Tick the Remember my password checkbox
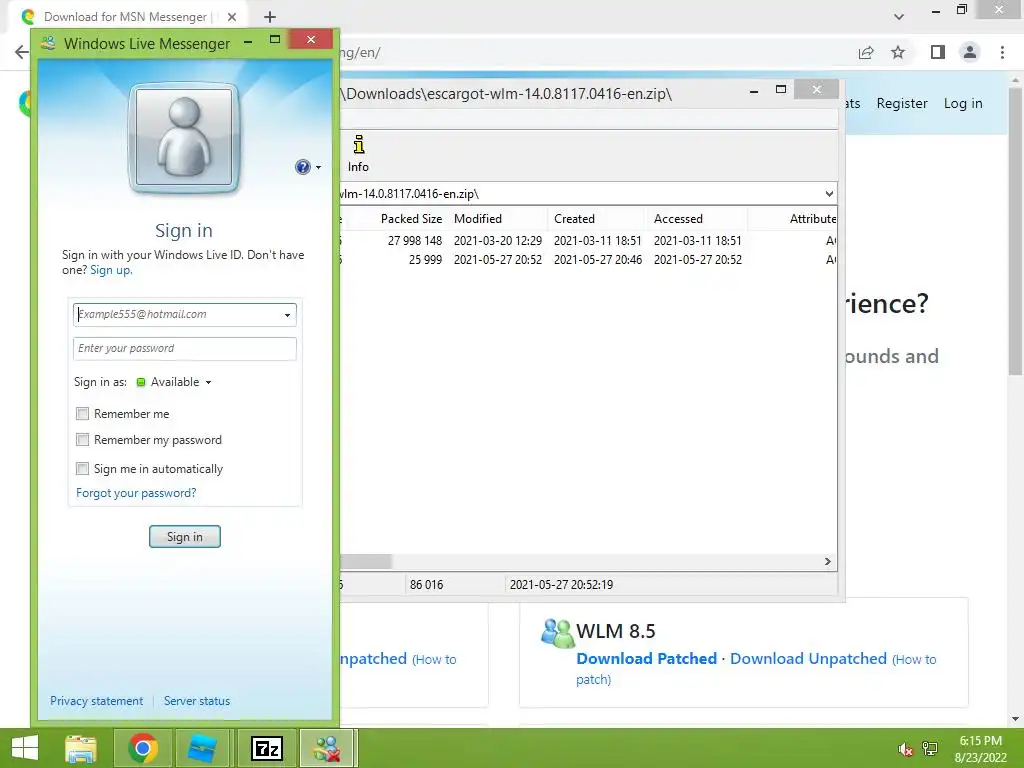 [82, 440]
